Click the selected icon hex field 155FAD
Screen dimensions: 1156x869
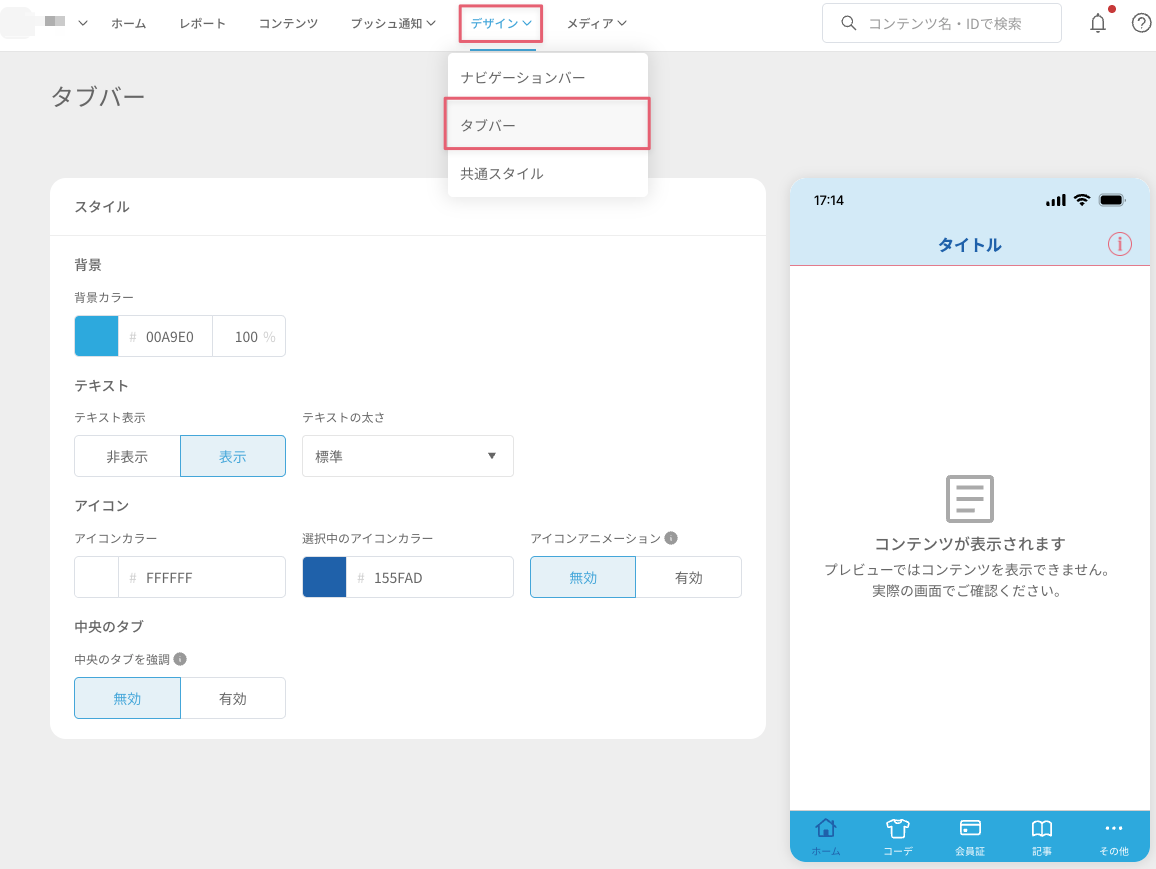429,577
